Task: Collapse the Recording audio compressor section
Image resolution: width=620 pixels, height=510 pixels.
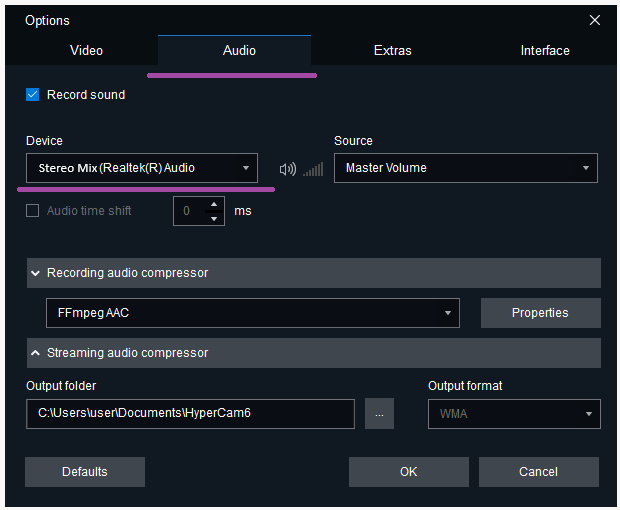Action: 314,273
